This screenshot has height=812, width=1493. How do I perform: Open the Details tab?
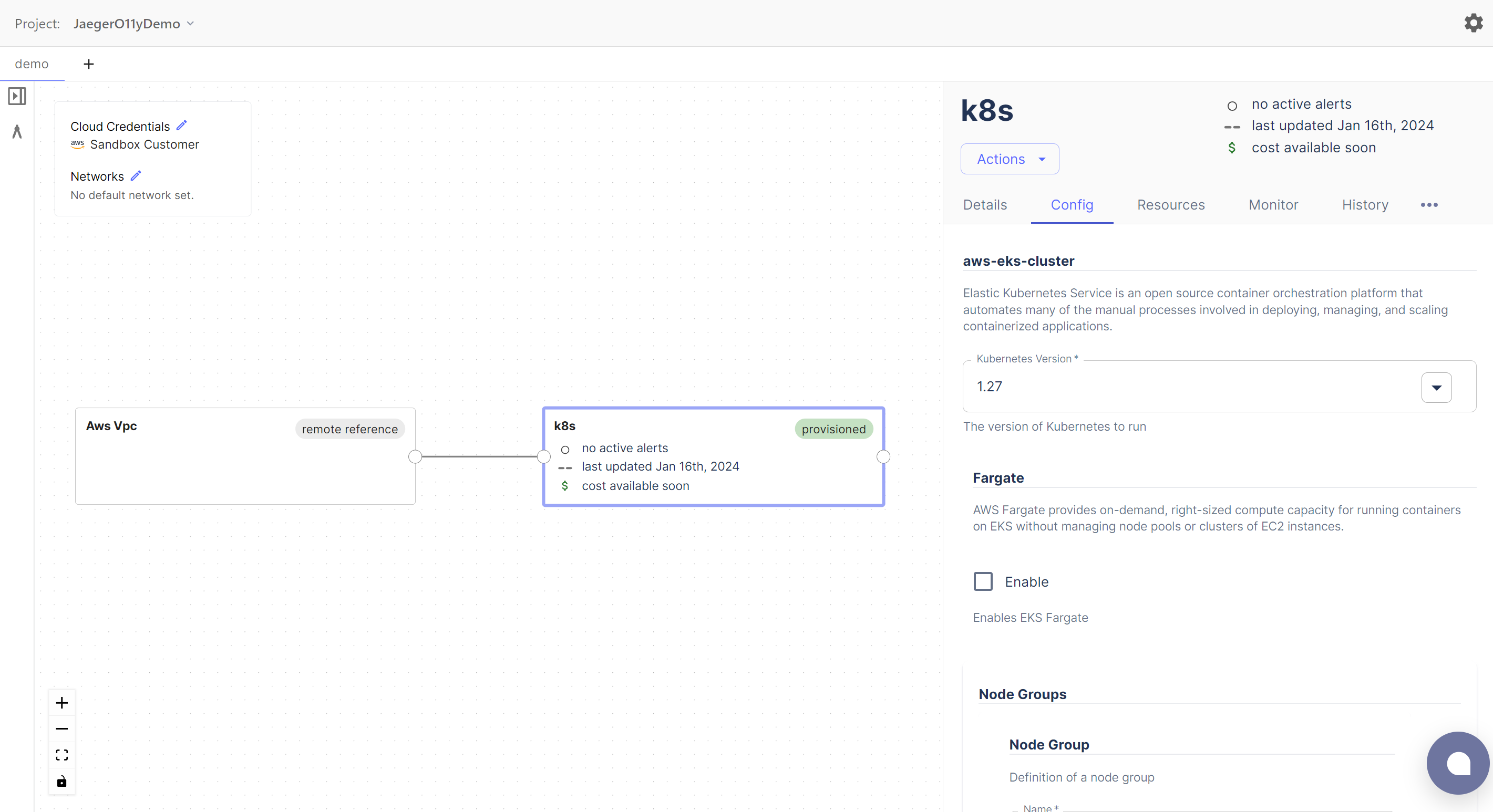pyautogui.click(x=984, y=204)
